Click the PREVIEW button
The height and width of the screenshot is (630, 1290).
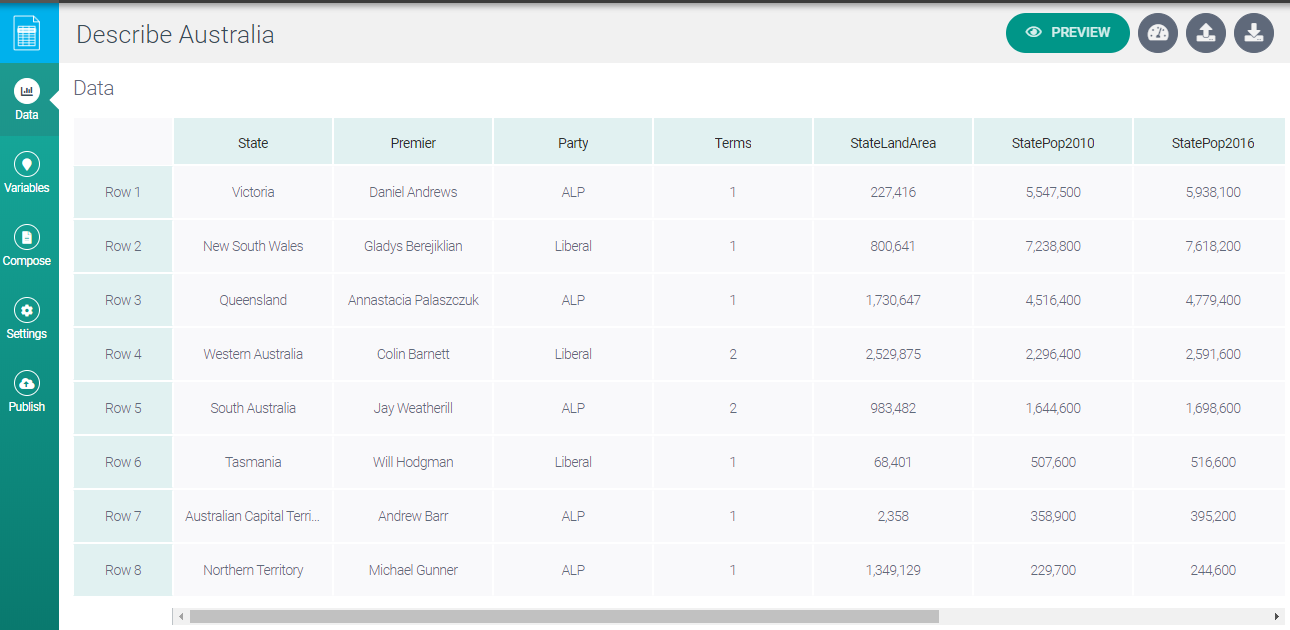1067,33
